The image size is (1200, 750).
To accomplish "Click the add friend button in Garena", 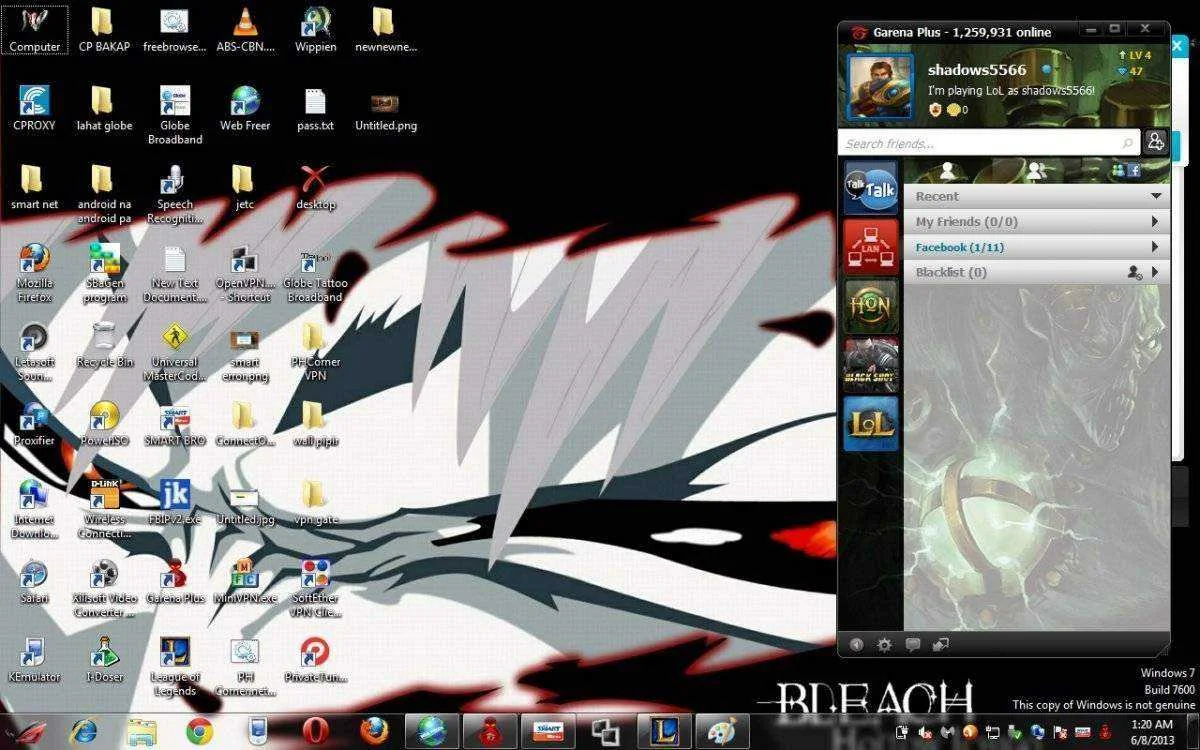I will [1156, 142].
